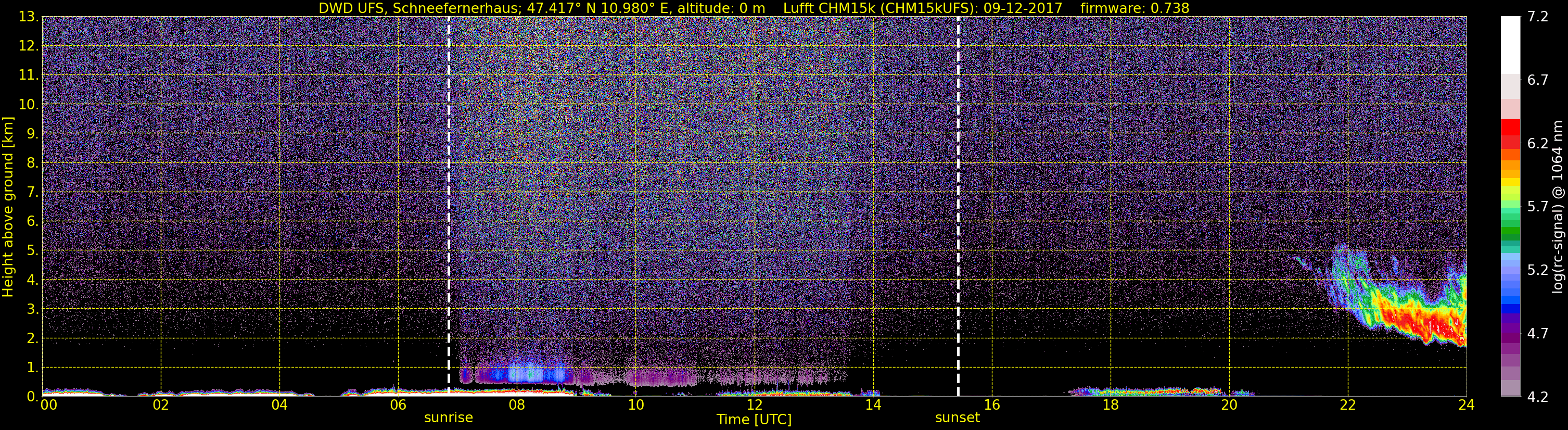
Task: Click the 'Height above ground [km]' axis label
Action: point(8,207)
